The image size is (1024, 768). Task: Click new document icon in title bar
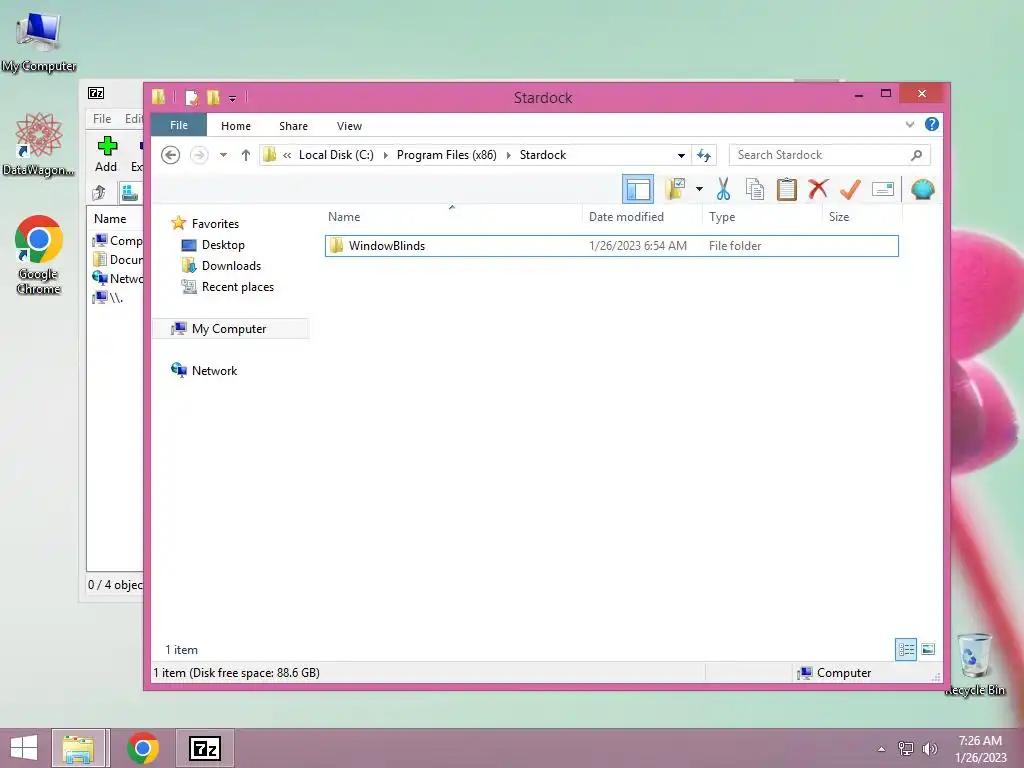pos(191,97)
